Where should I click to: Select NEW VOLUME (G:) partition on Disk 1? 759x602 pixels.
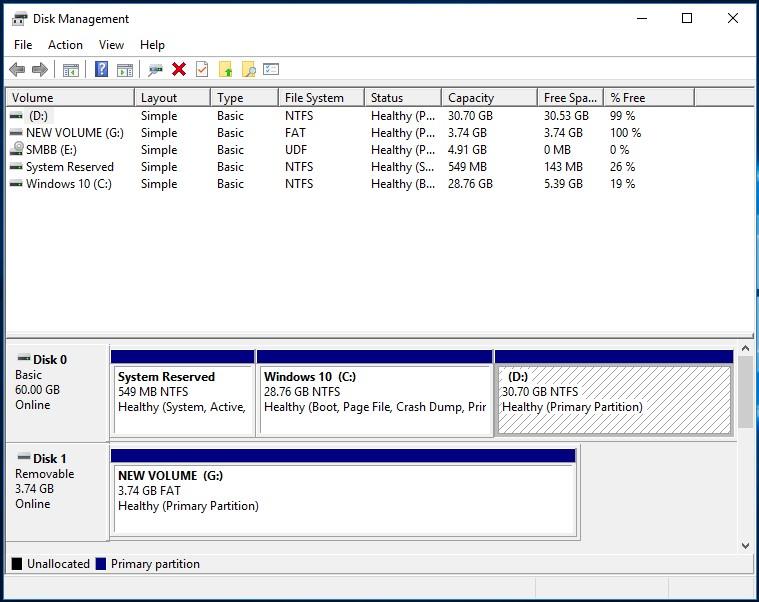pyautogui.click(x=343, y=494)
